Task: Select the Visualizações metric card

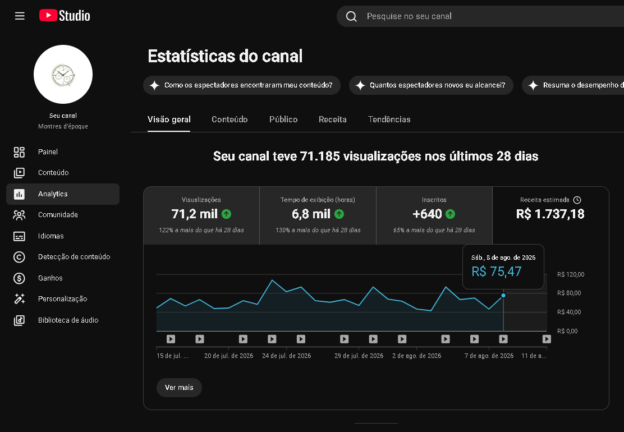Action: 201,215
